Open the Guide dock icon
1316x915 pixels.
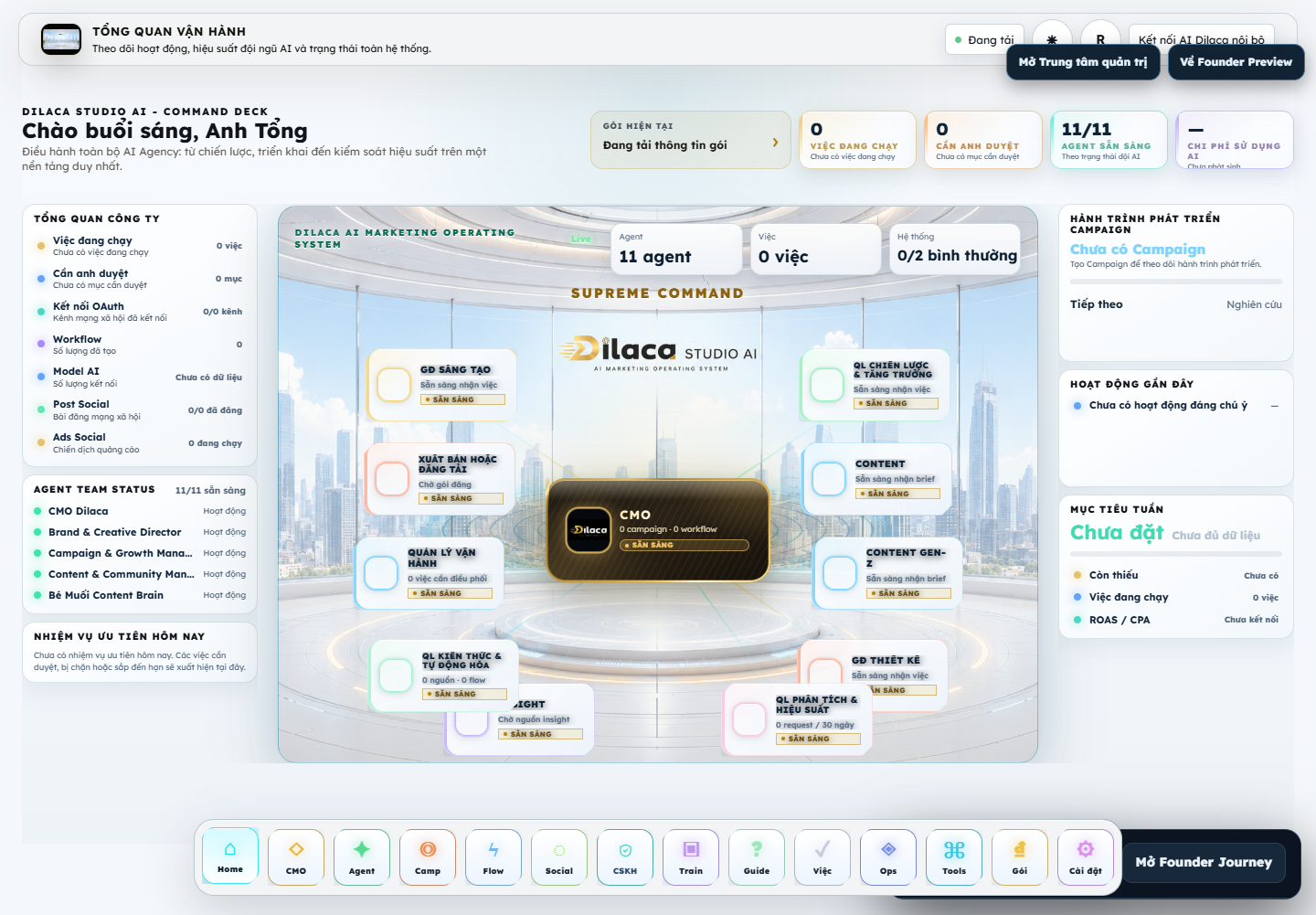(x=757, y=856)
